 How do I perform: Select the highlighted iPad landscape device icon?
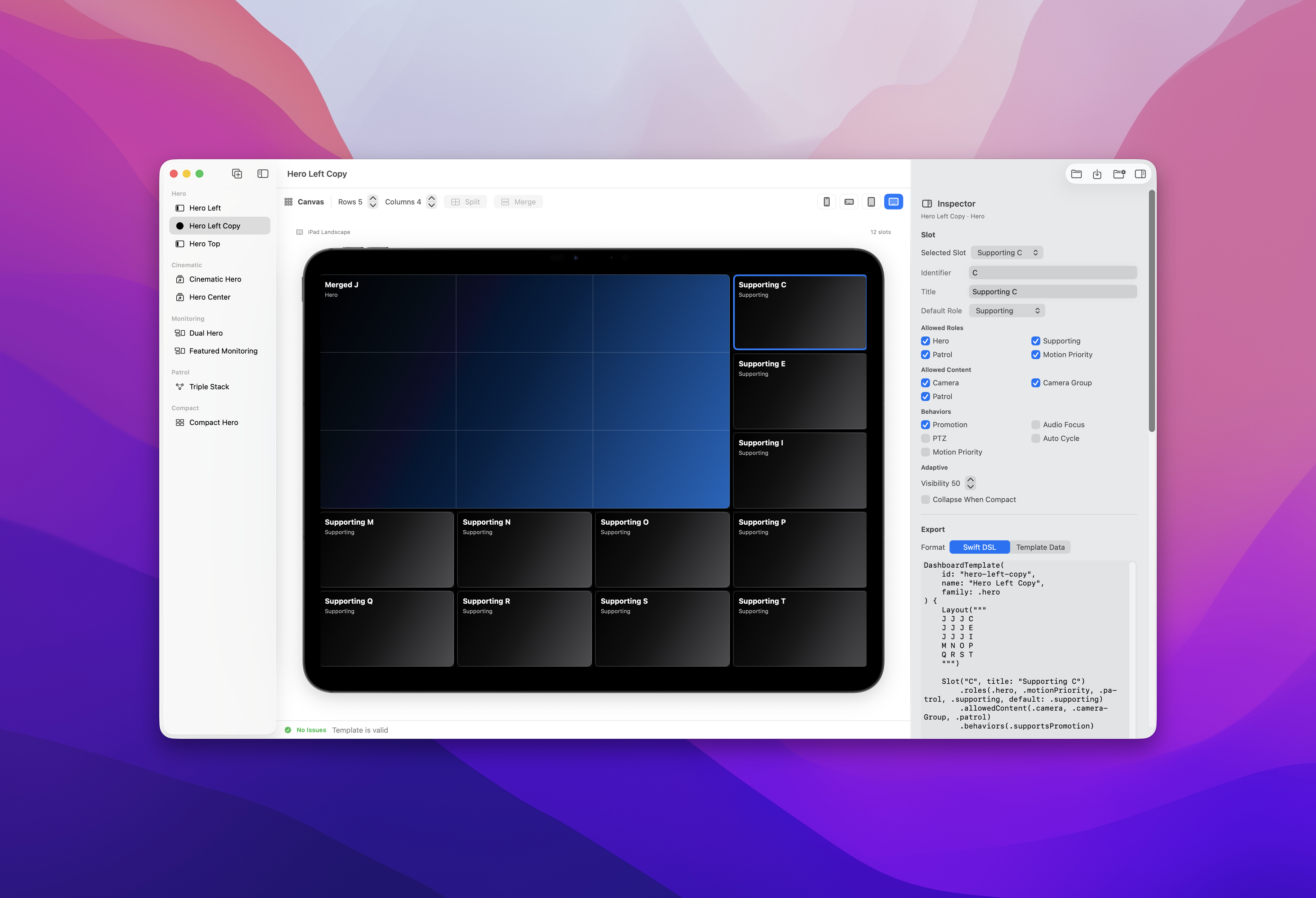(x=894, y=202)
